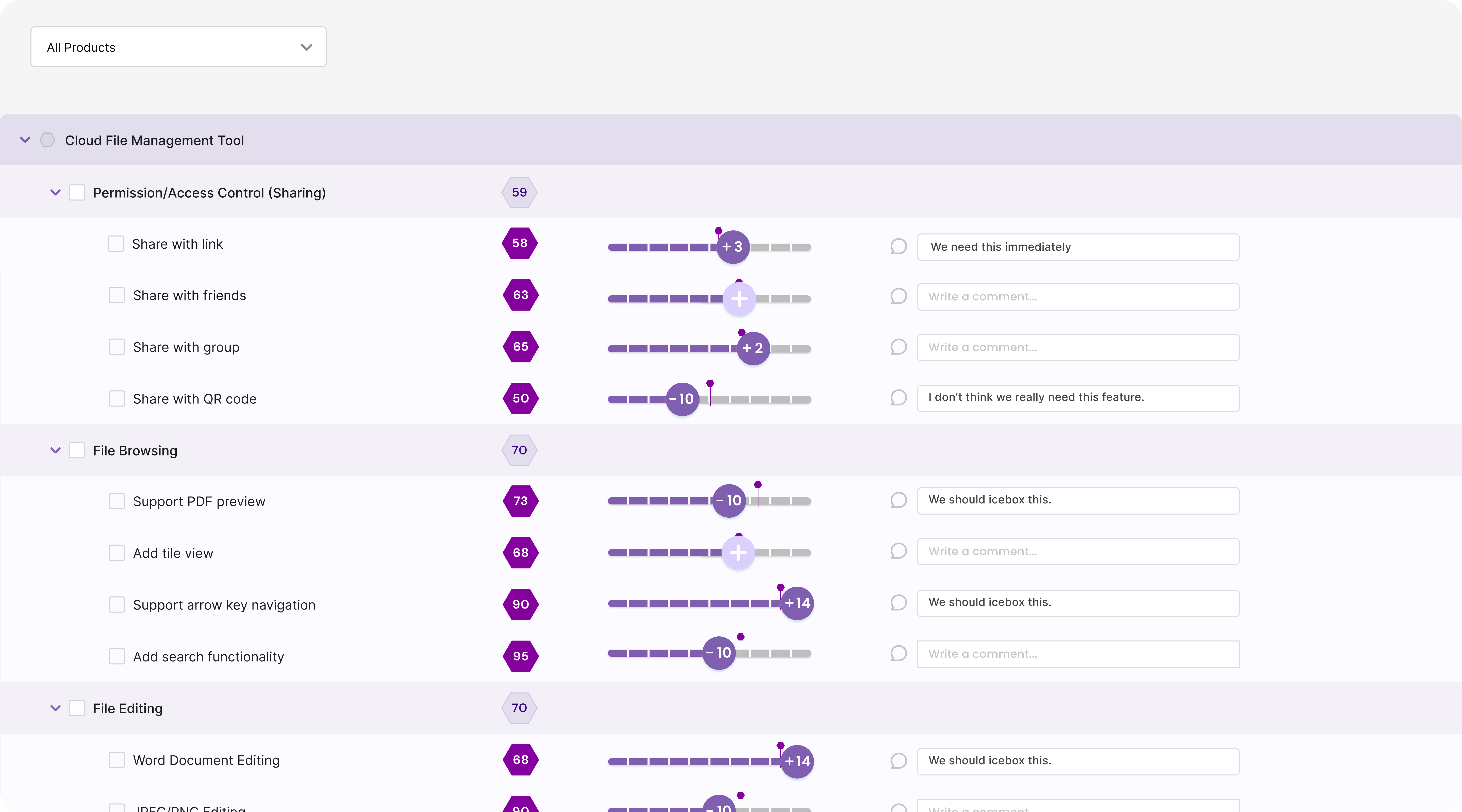Click comment bubble icon for Add tile view
This screenshot has width=1462, height=812.
[899, 551]
